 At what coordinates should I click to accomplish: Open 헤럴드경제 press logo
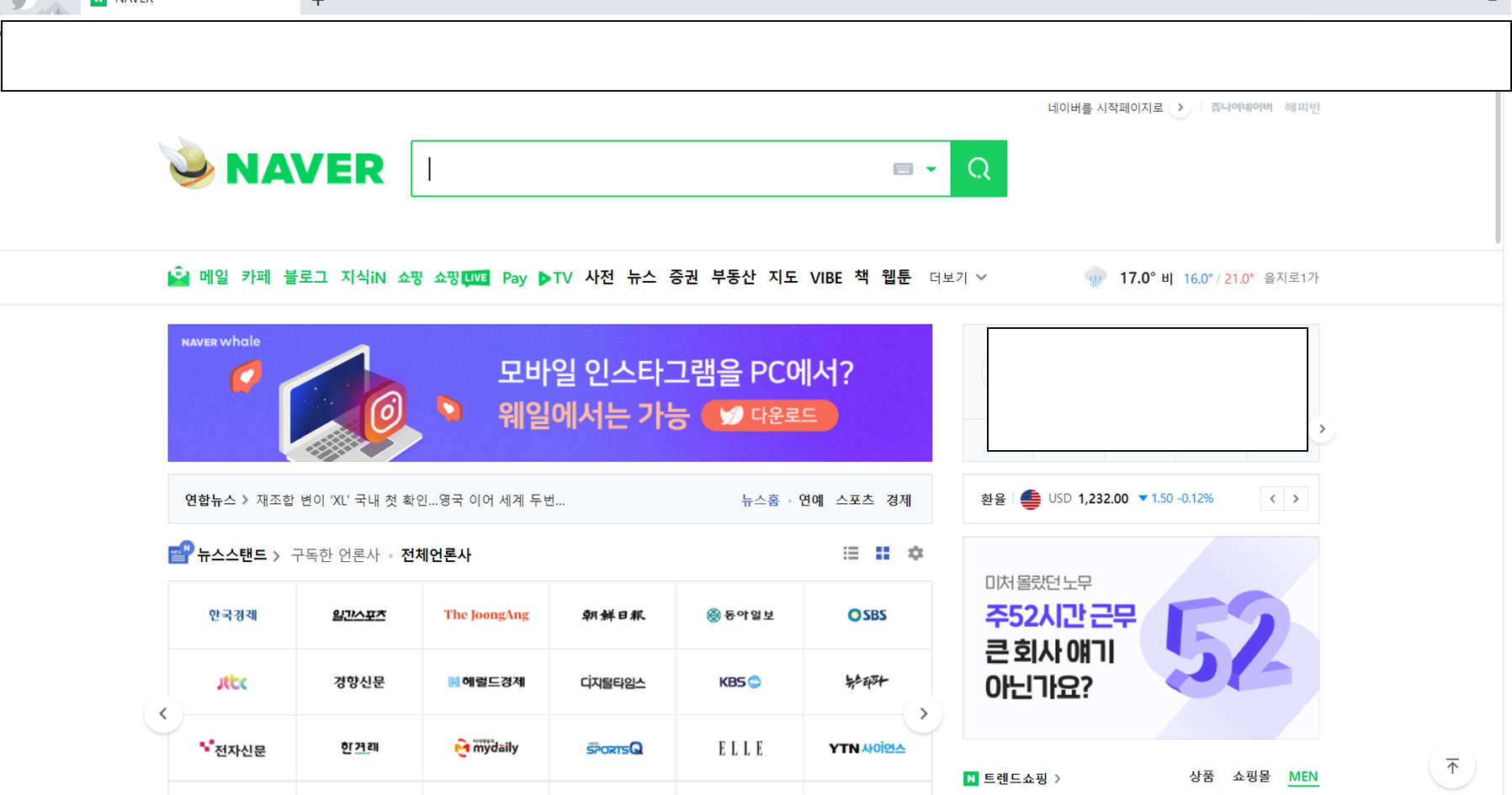486,682
